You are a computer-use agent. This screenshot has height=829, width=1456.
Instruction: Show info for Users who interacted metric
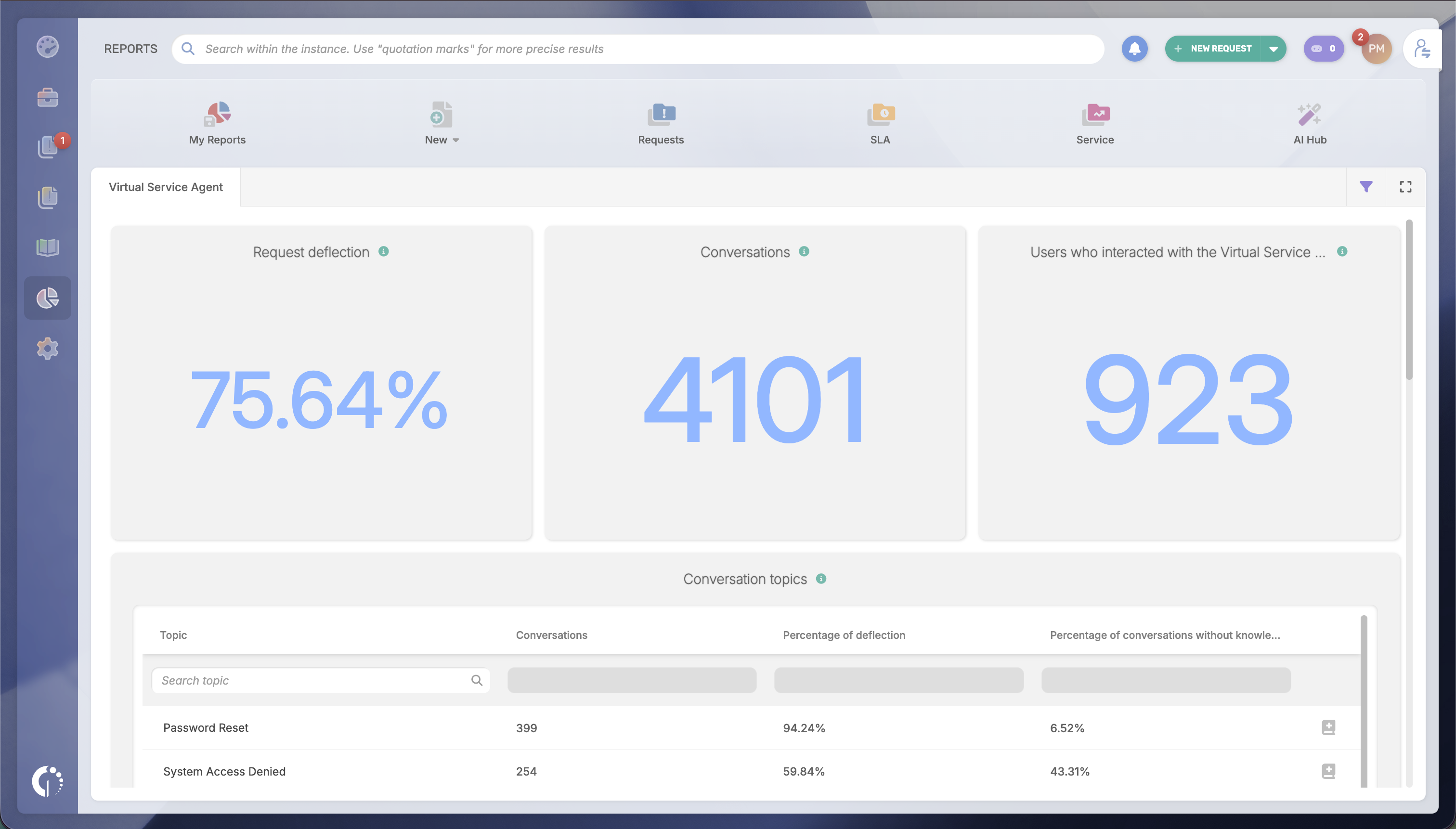(x=1342, y=251)
